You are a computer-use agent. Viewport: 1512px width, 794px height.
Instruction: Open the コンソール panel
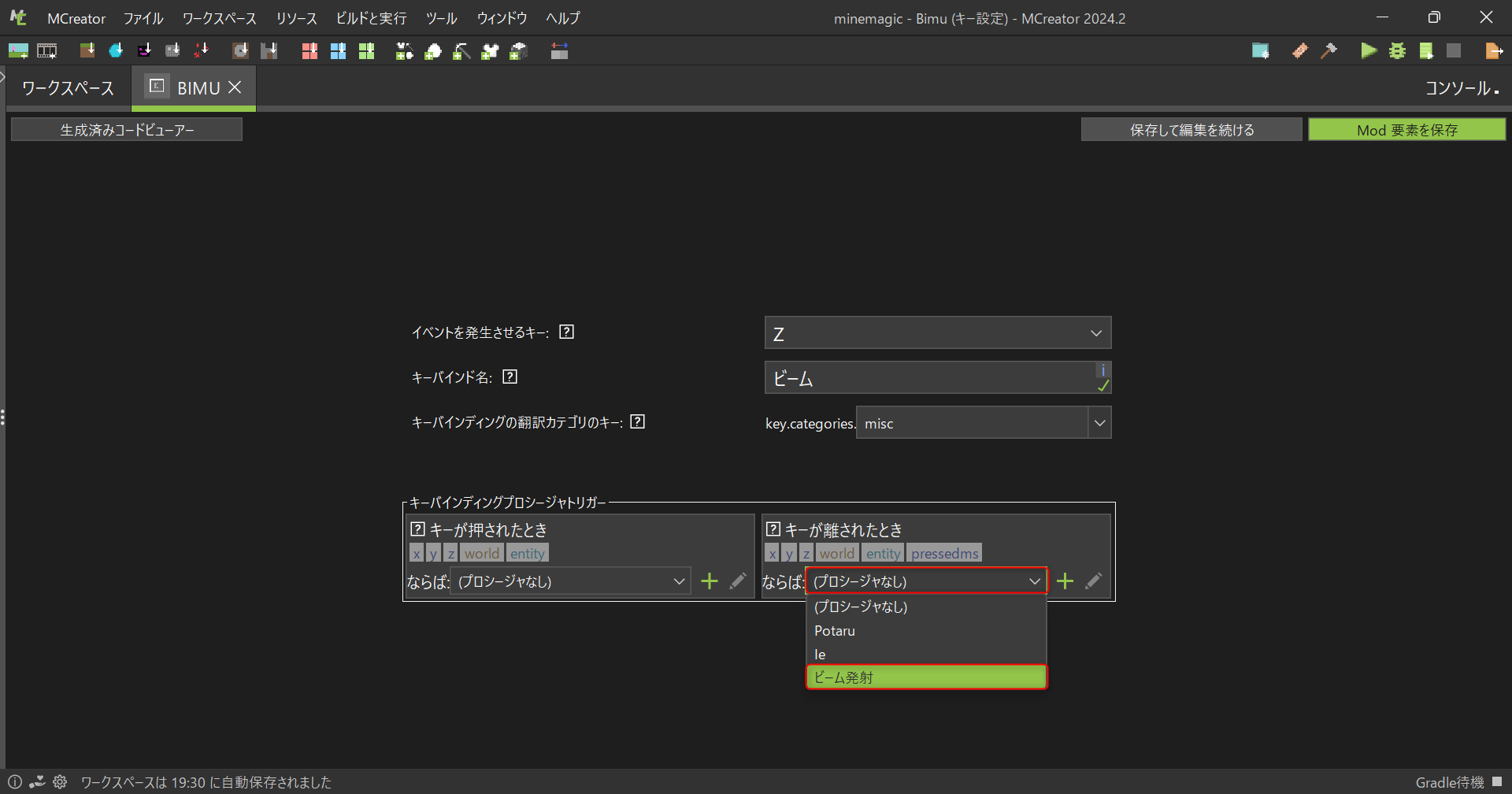tap(1462, 88)
